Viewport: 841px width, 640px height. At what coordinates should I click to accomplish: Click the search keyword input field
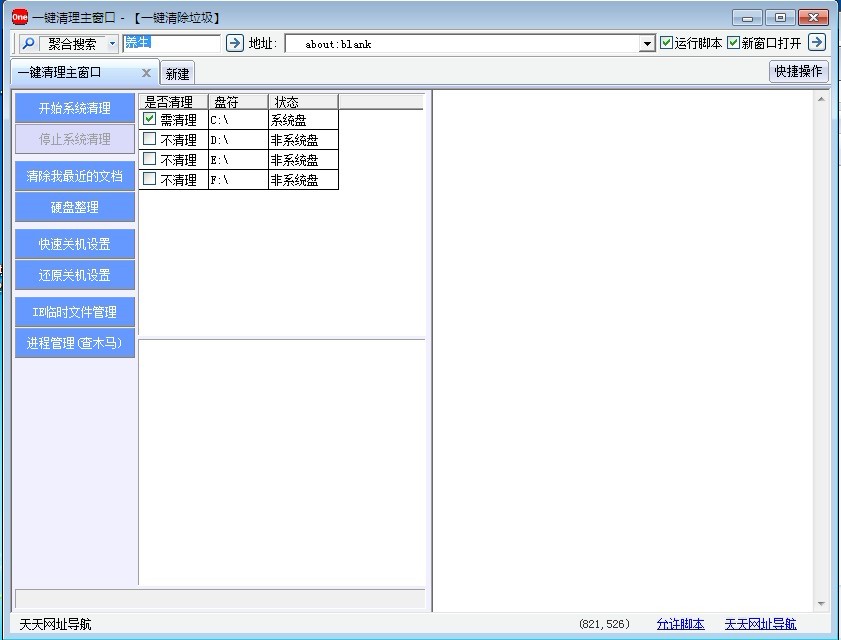coord(171,43)
